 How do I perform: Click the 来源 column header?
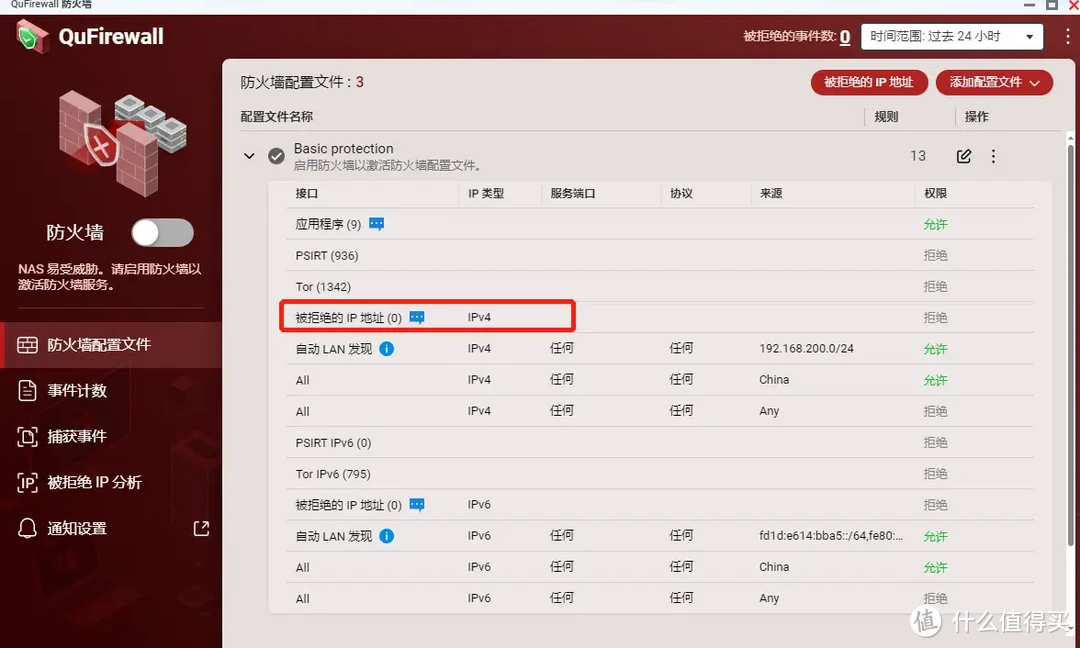click(x=771, y=194)
